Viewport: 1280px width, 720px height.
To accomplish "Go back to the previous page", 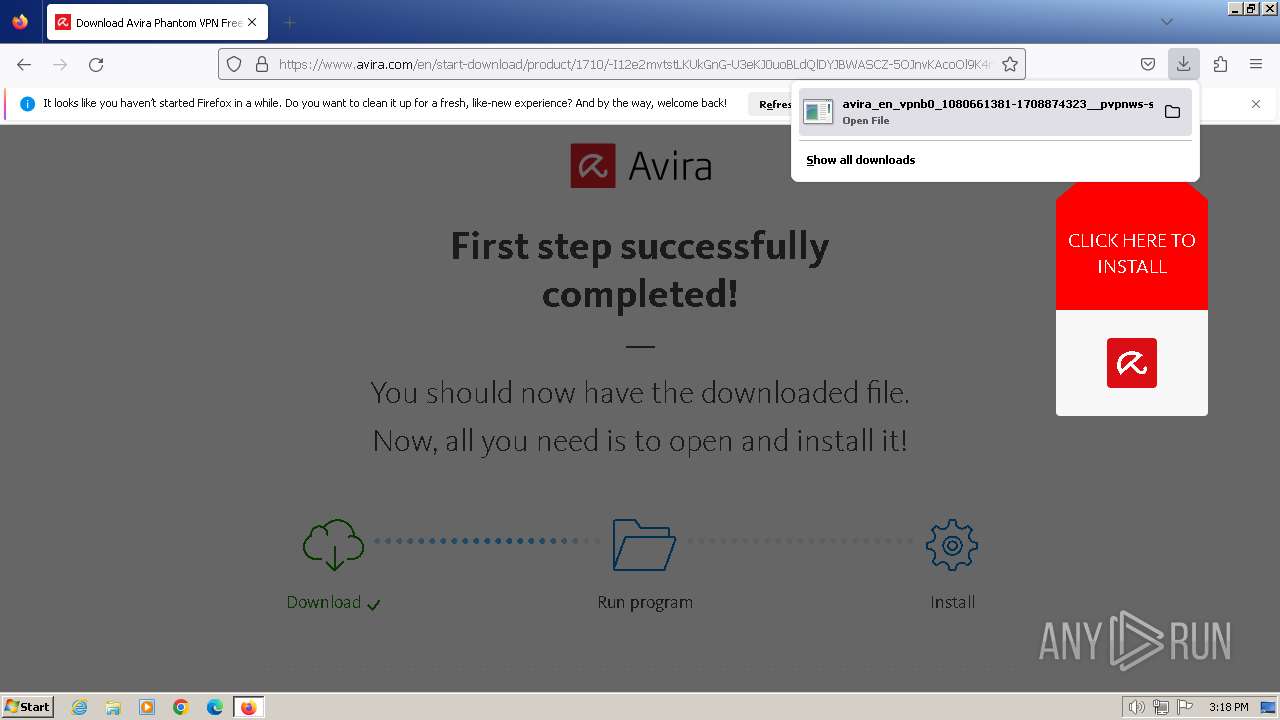I will click(24, 64).
